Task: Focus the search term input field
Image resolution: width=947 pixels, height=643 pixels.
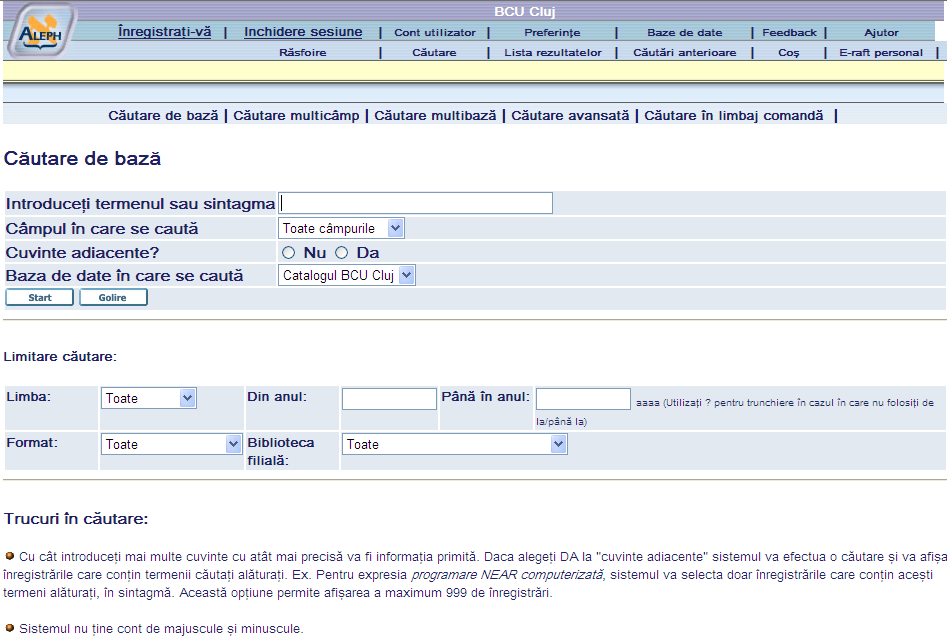Action: pos(416,203)
